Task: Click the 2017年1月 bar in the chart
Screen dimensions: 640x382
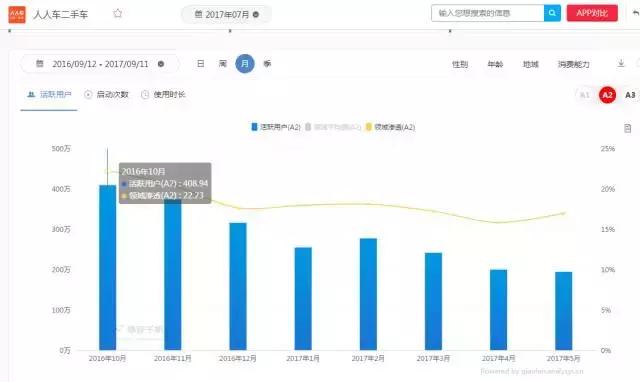Action: 303,298
